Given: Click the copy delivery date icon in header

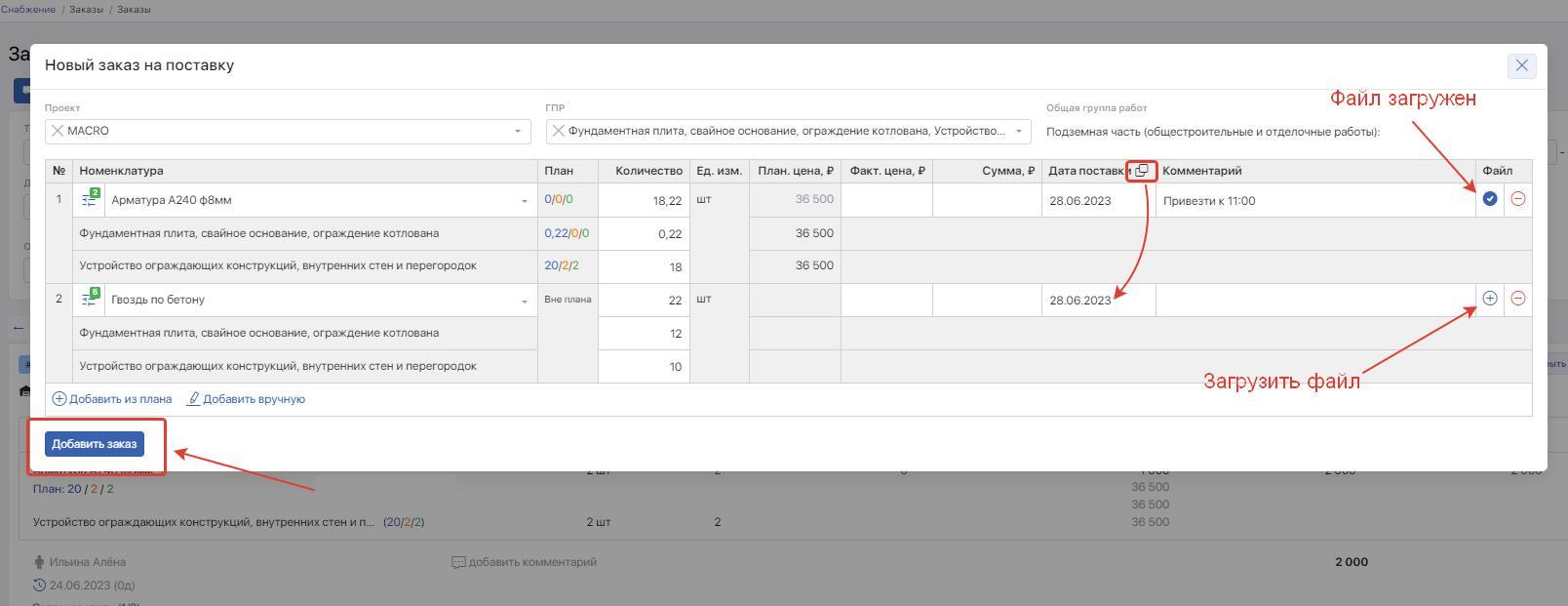Looking at the screenshot, I should 1142,171.
